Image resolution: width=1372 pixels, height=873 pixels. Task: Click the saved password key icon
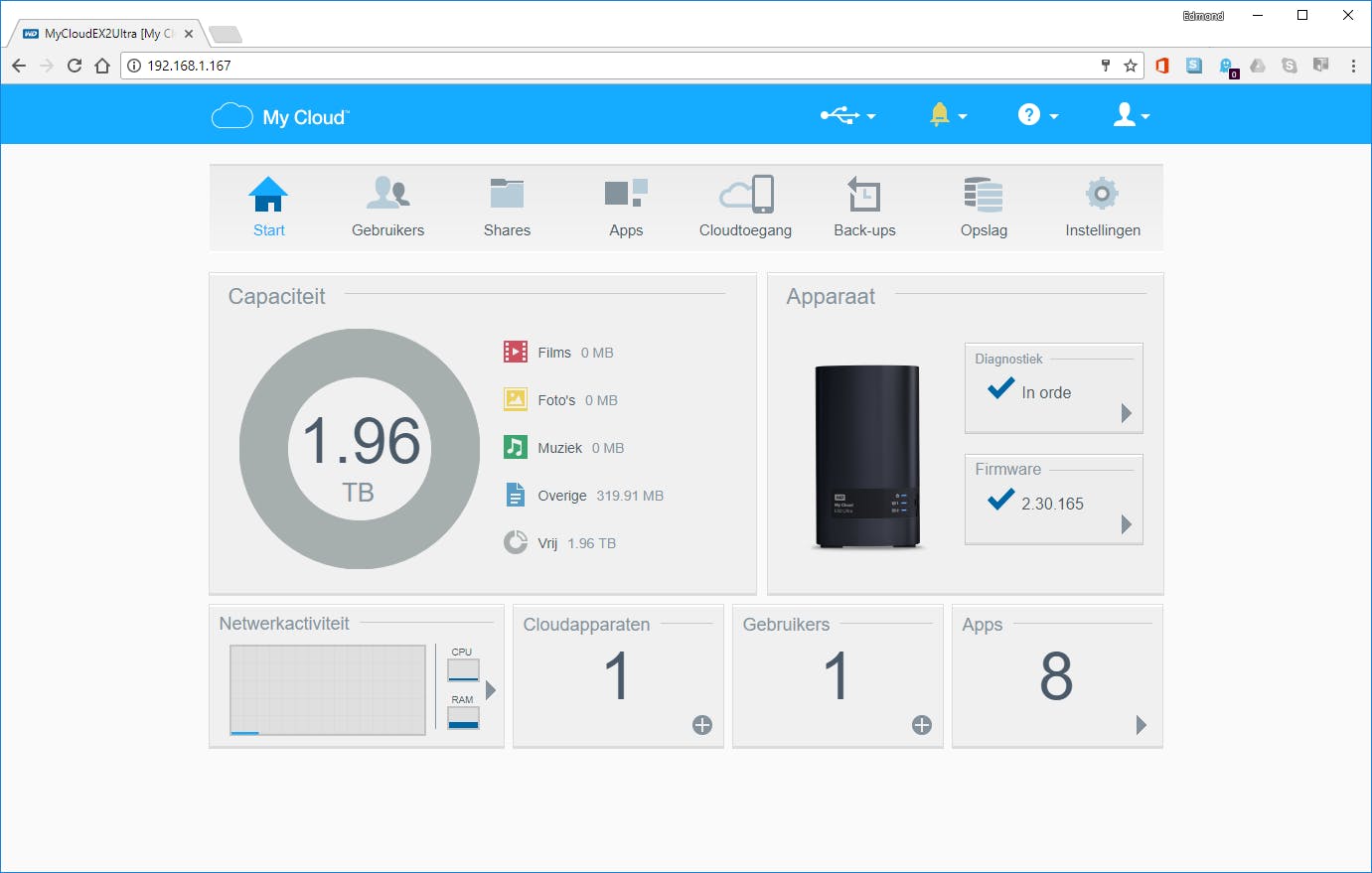1106,66
